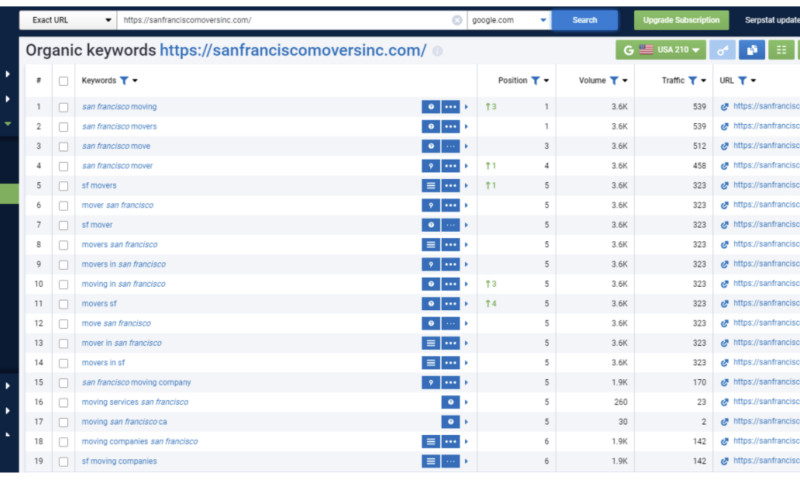
Task: Click the Keywords column filter icon
Action: pos(124,81)
